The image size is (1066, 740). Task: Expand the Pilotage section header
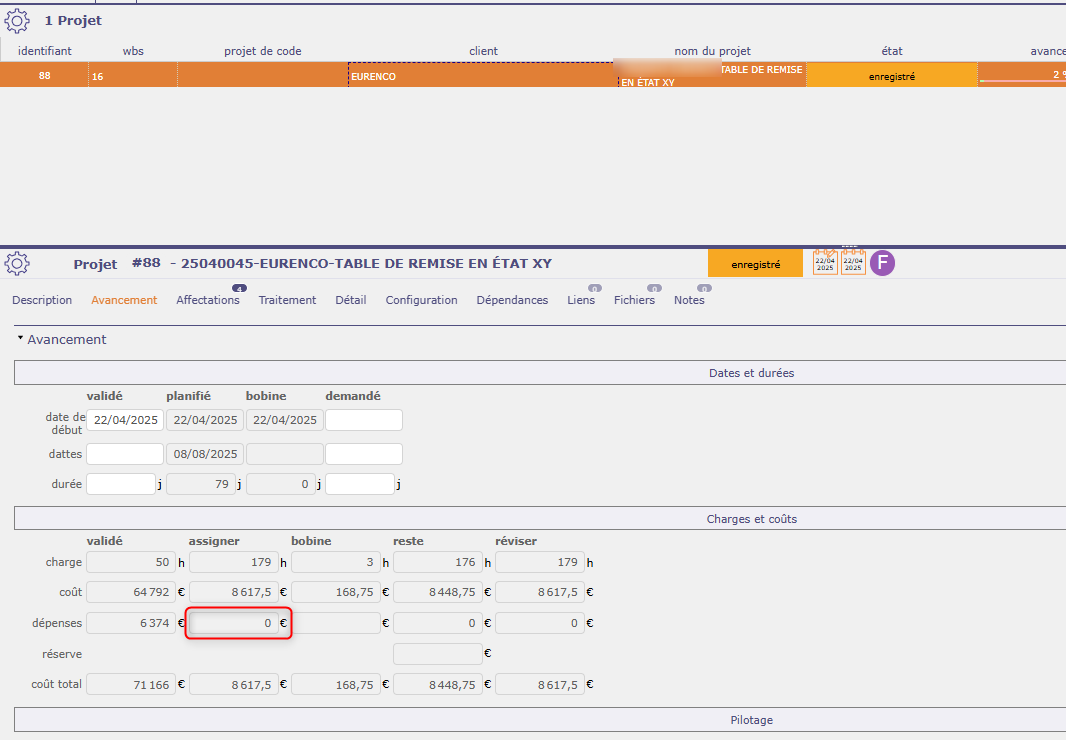[750, 720]
